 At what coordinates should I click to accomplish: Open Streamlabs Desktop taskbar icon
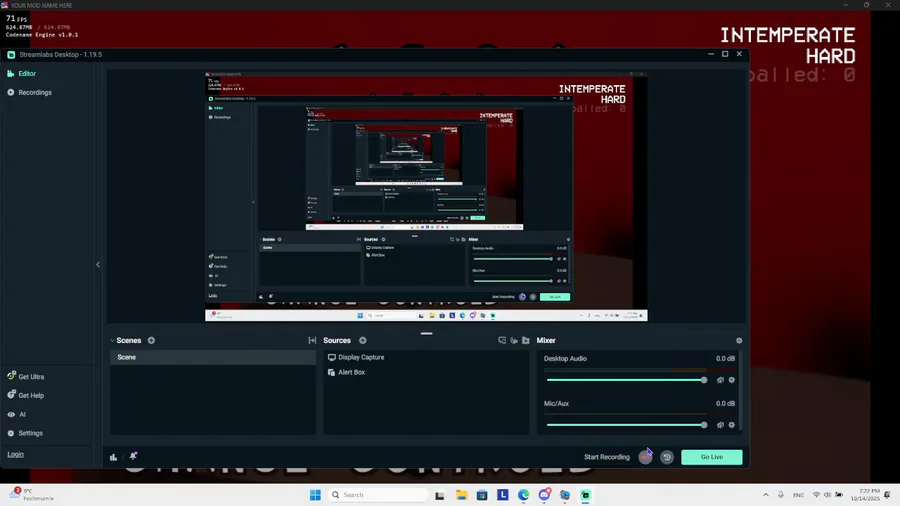pyautogui.click(x=585, y=495)
